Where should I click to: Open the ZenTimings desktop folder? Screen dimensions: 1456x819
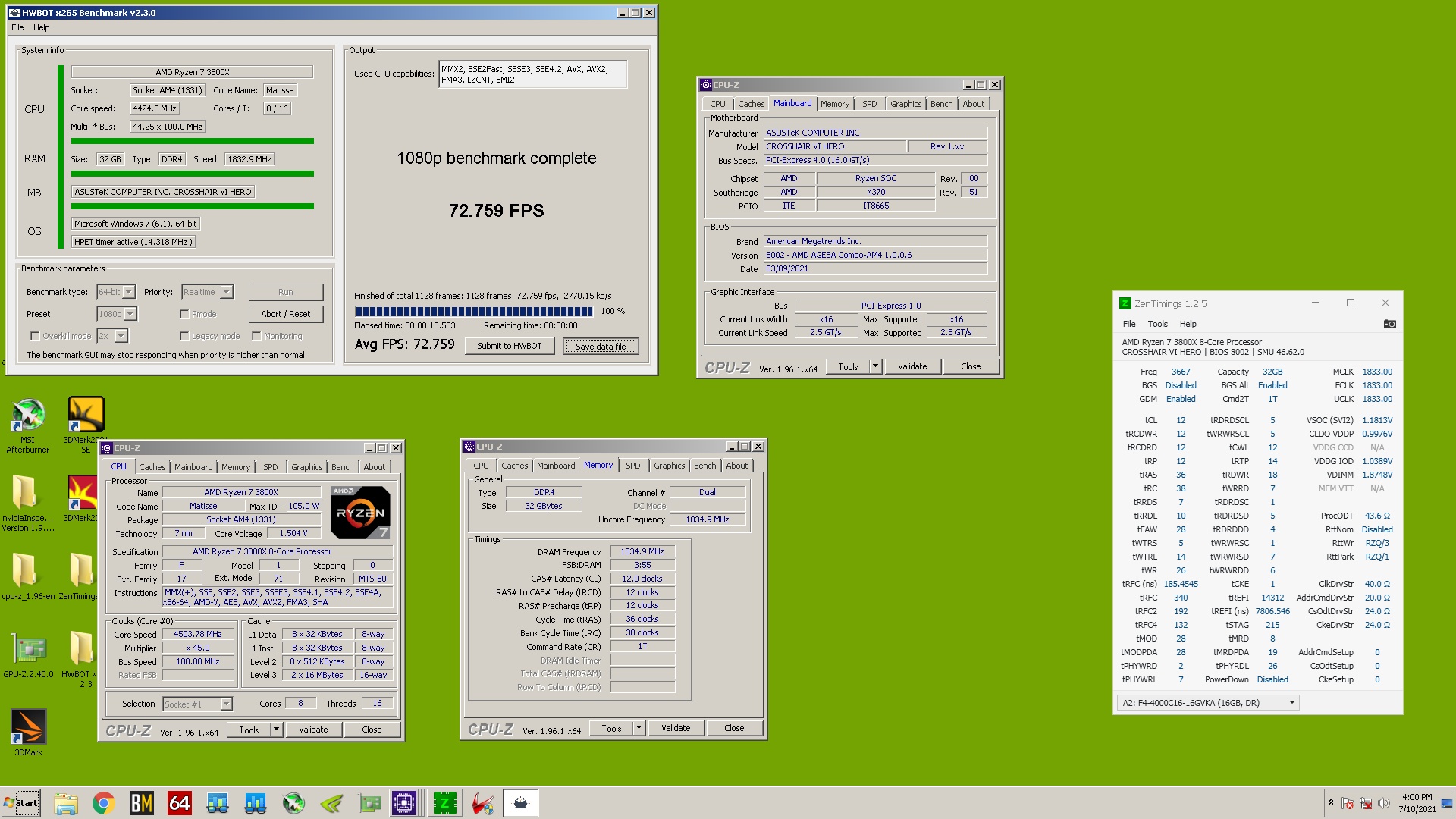[x=79, y=576]
